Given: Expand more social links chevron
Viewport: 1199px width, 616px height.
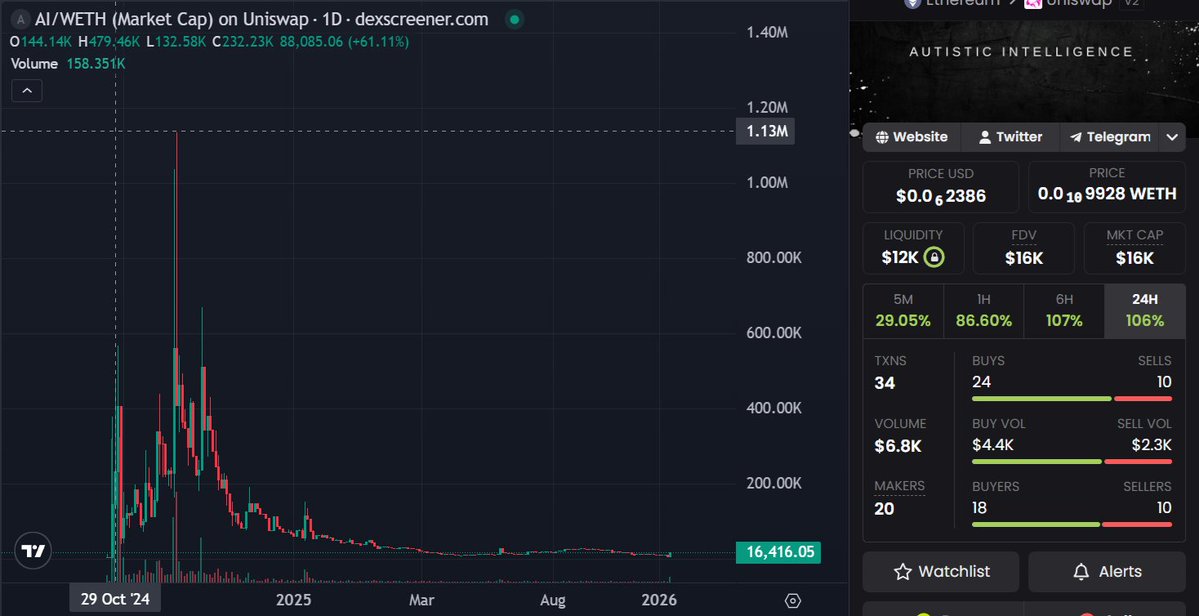Looking at the screenshot, I should [1172, 138].
